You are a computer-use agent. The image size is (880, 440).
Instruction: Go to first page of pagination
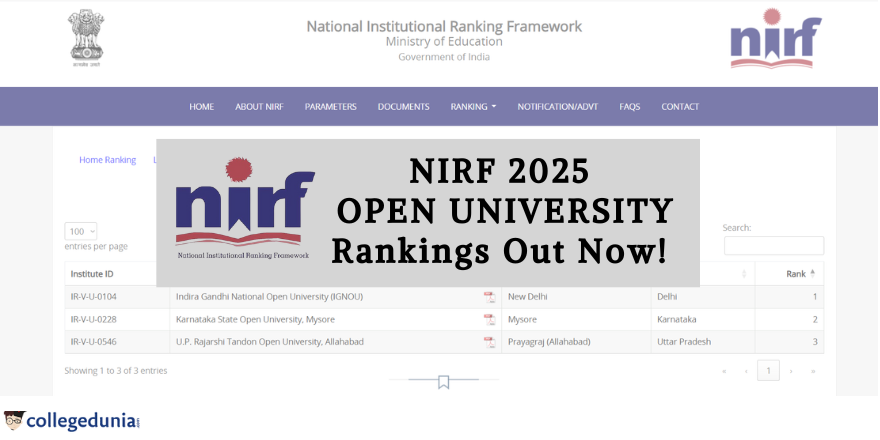click(724, 371)
